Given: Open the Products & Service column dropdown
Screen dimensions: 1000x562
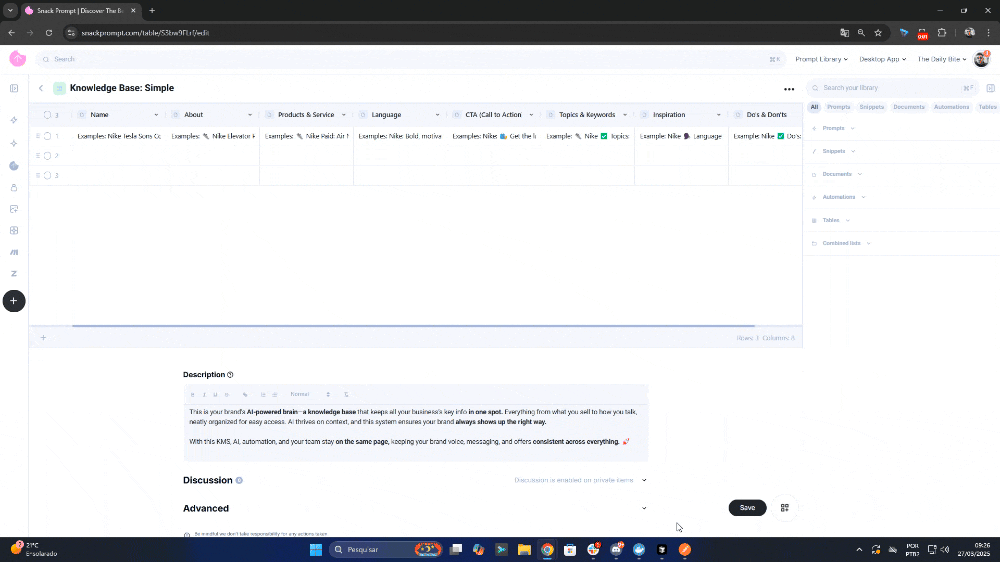Looking at the screenshot, I should [344, 115].
